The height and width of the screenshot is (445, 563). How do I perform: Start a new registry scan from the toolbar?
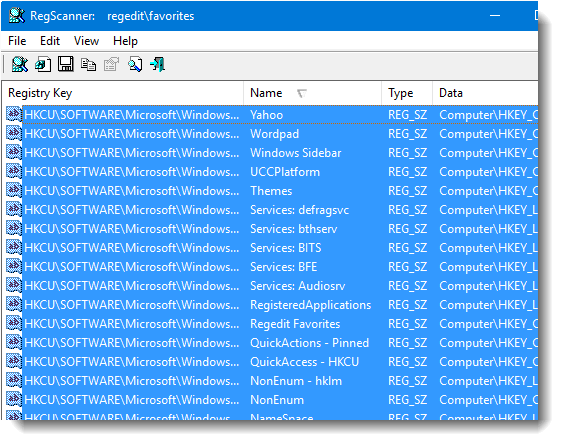[19, 65]
